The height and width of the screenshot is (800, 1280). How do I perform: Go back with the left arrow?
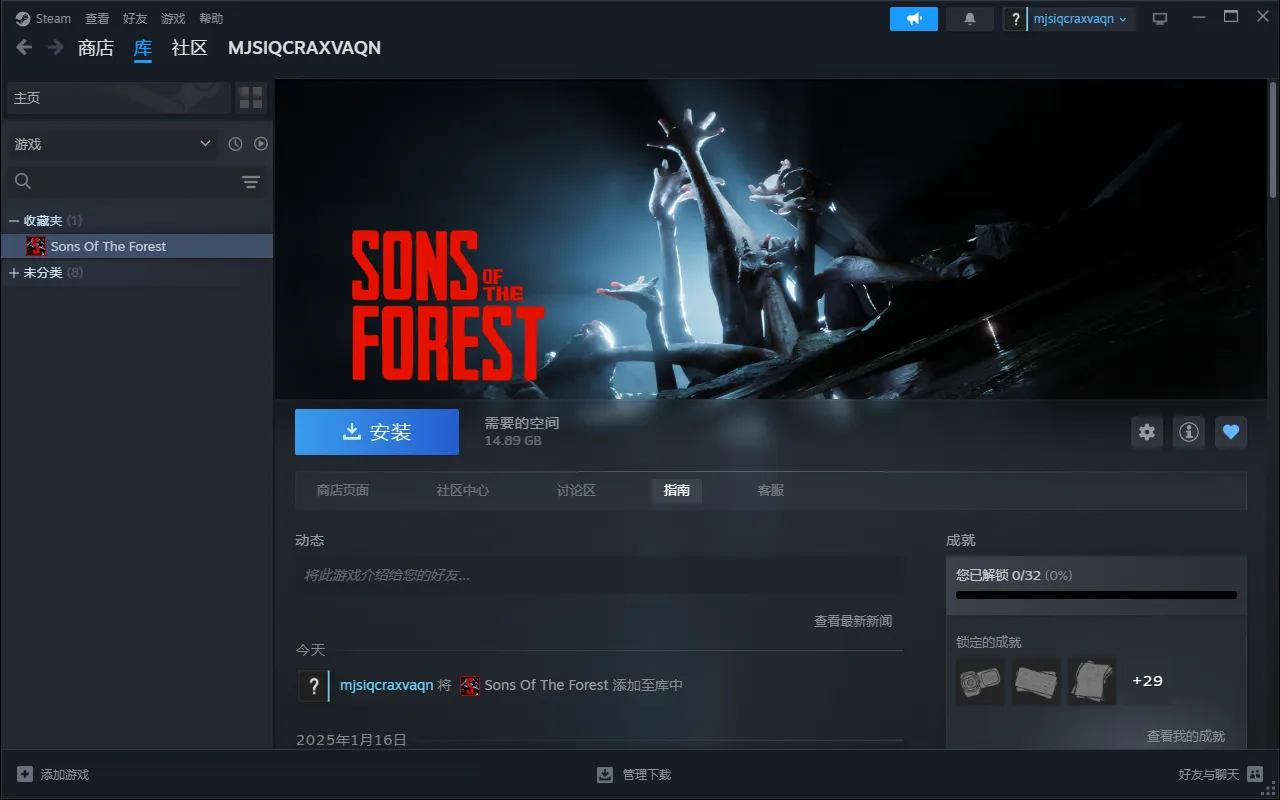point(24,48)
